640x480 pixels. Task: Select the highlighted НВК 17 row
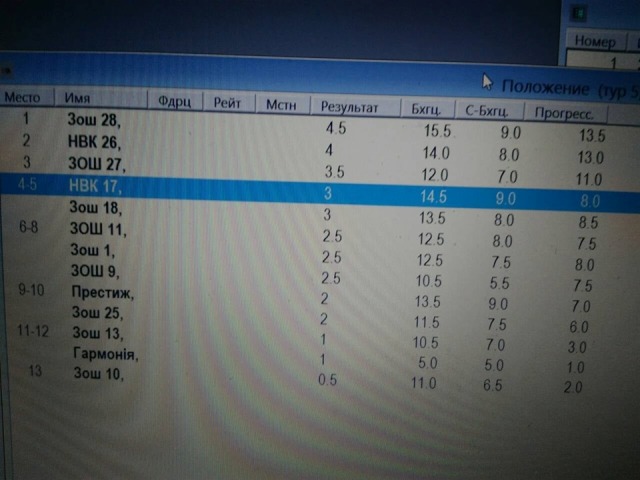(x=320, y=193)
